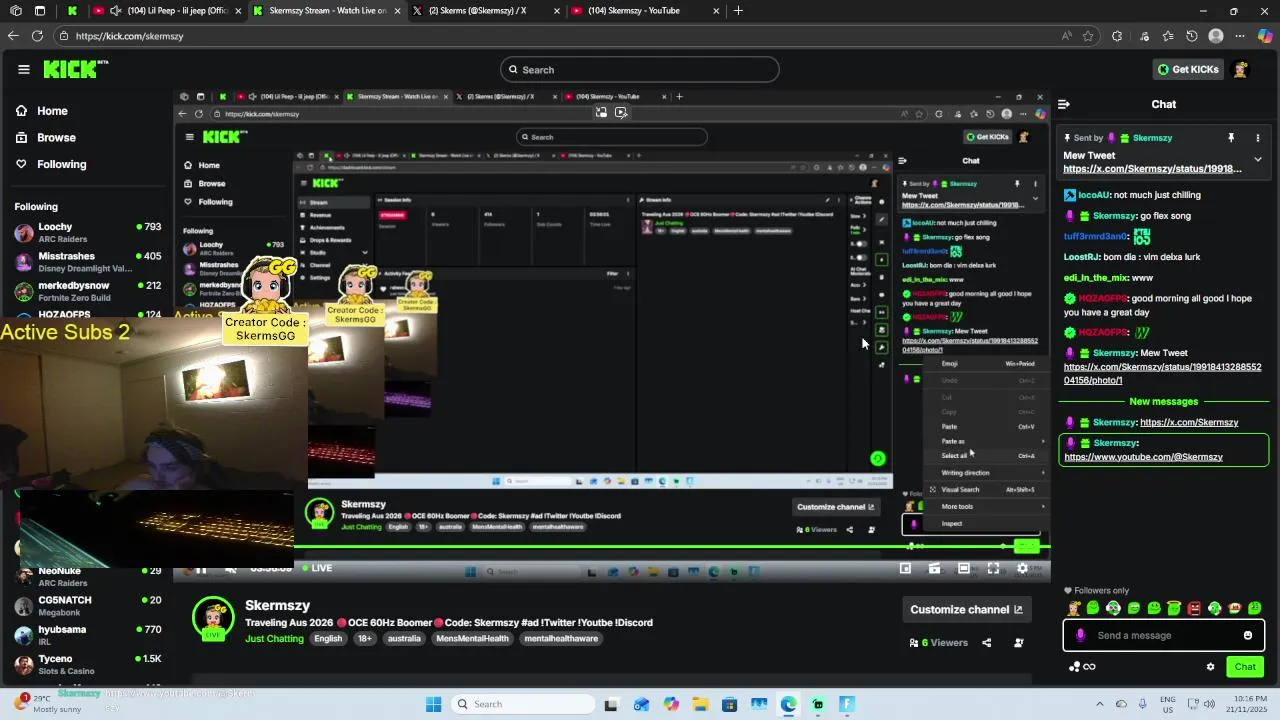
Task: Refresh the page with the browser reload icon
Action: coord(37,36)
